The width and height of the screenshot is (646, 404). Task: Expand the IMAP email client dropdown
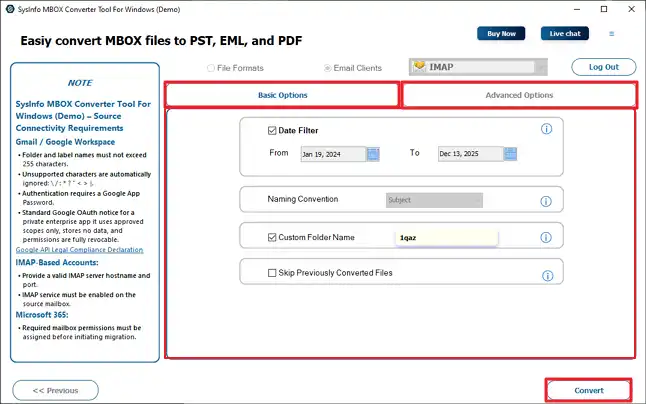coord(542,67)
